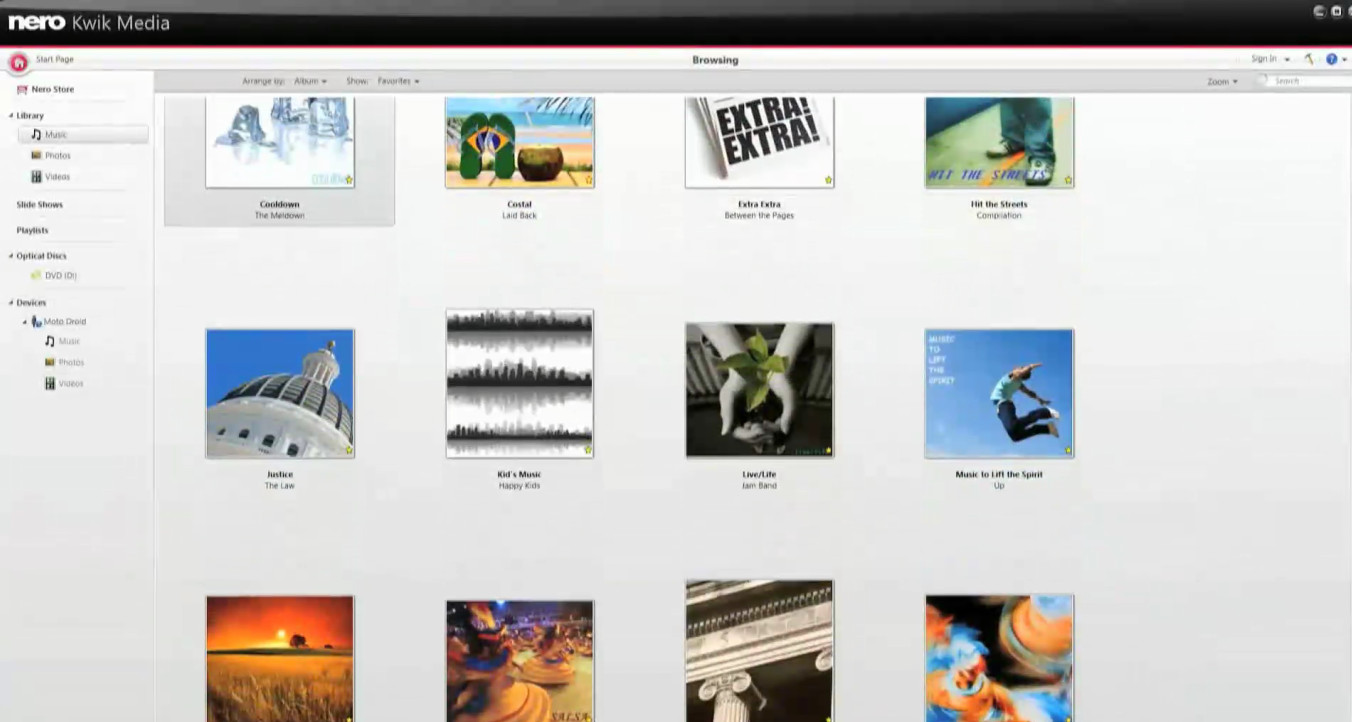Screen dimensions: 1352x722
Task: Click the "Cooldown" album title
Action: (280, 204)
